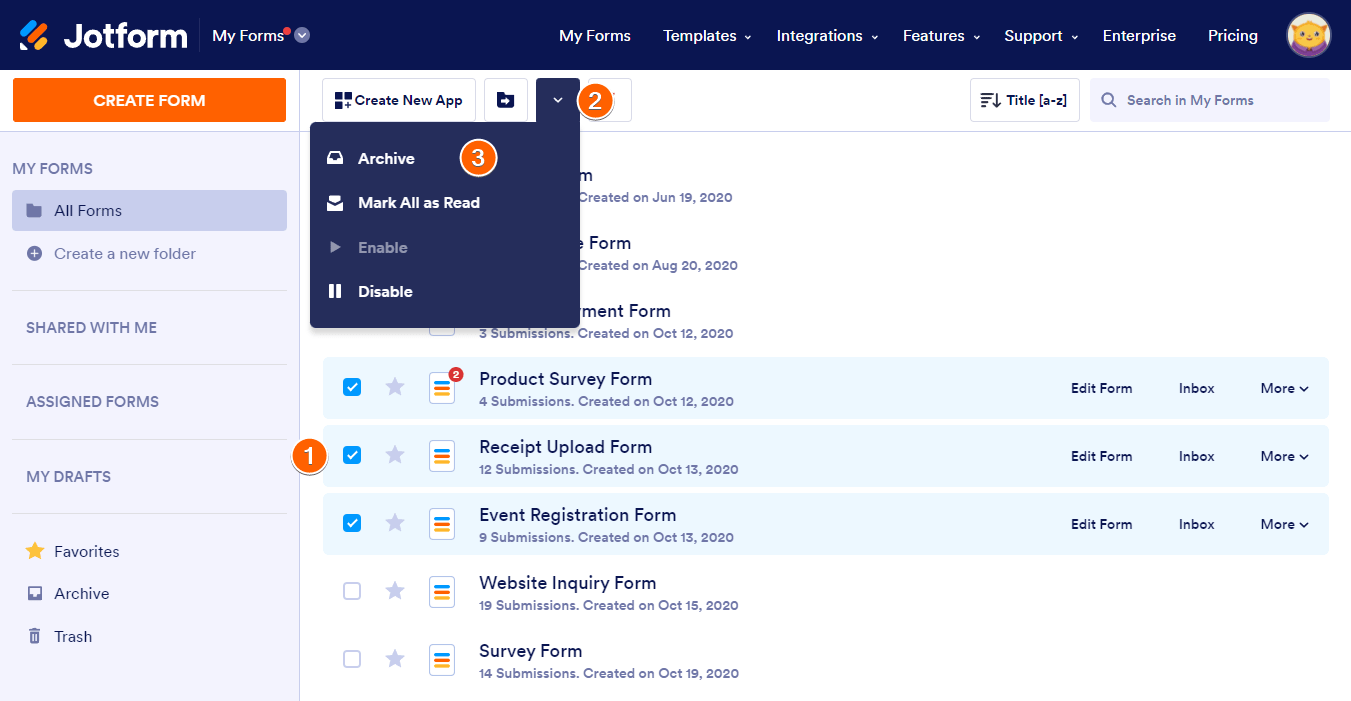The width and height of the screenshot is (1351, 701).
Task: Select Mark All as Read option
Action: tap(418, 203)
